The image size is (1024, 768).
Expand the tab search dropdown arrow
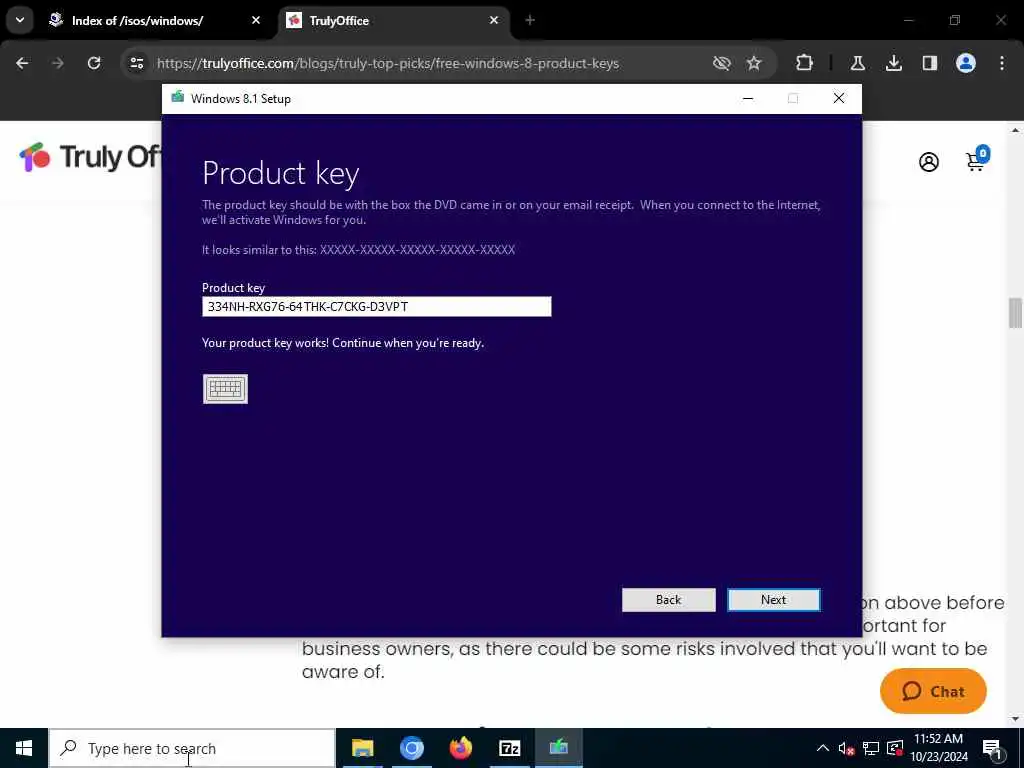pos(20,20)
